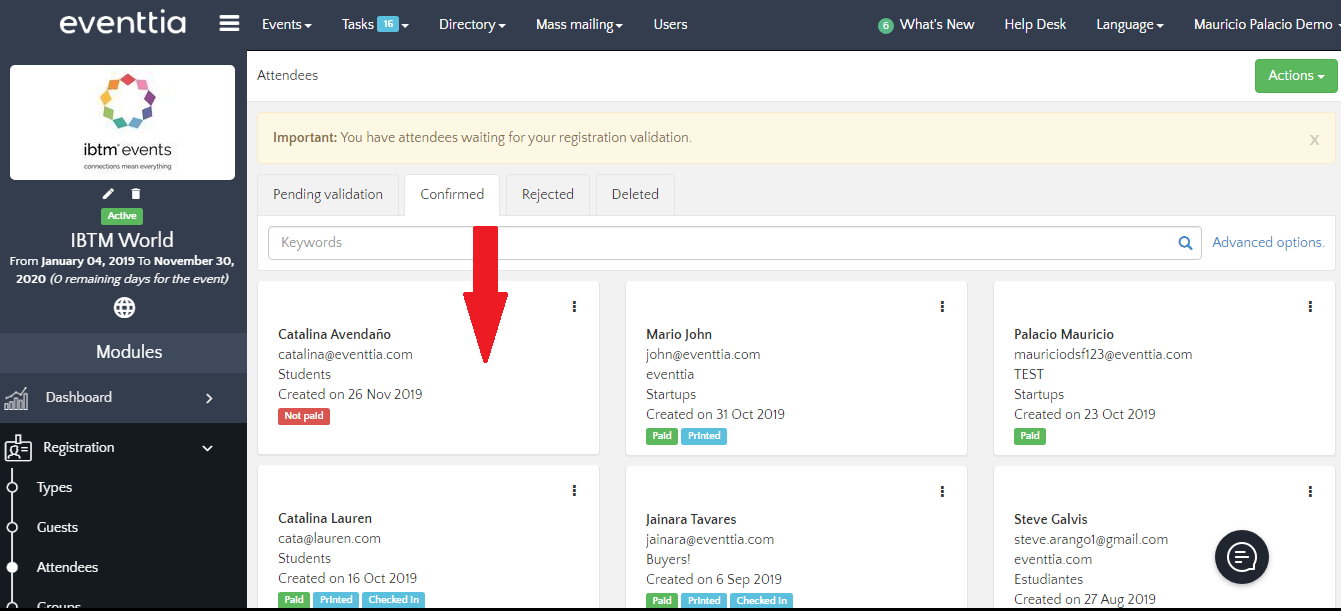Open the Actions dropdown
1341x611 pixels.
1295,76
